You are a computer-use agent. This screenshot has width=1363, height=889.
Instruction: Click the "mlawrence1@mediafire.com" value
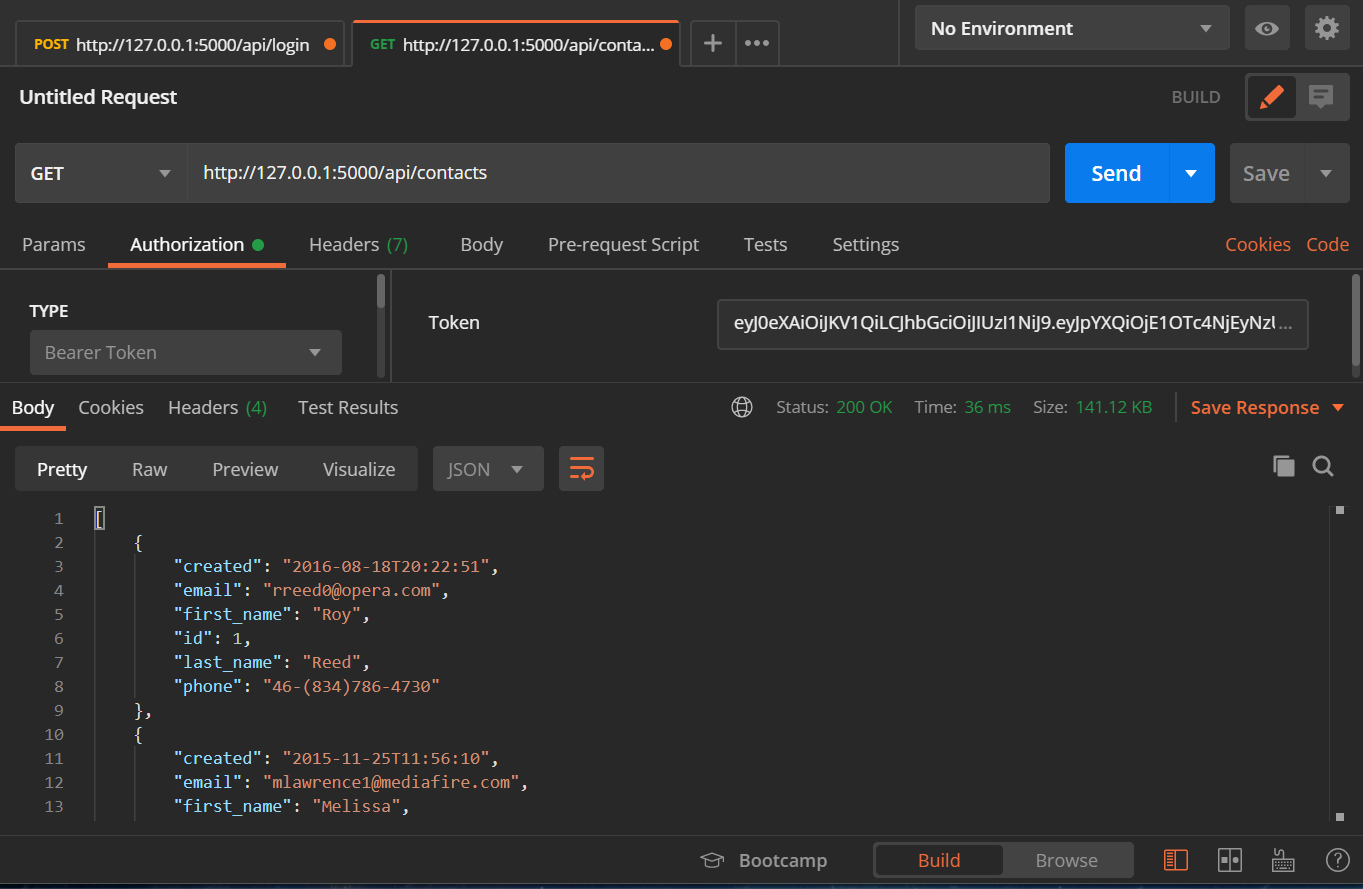click(x=390, y=782)
